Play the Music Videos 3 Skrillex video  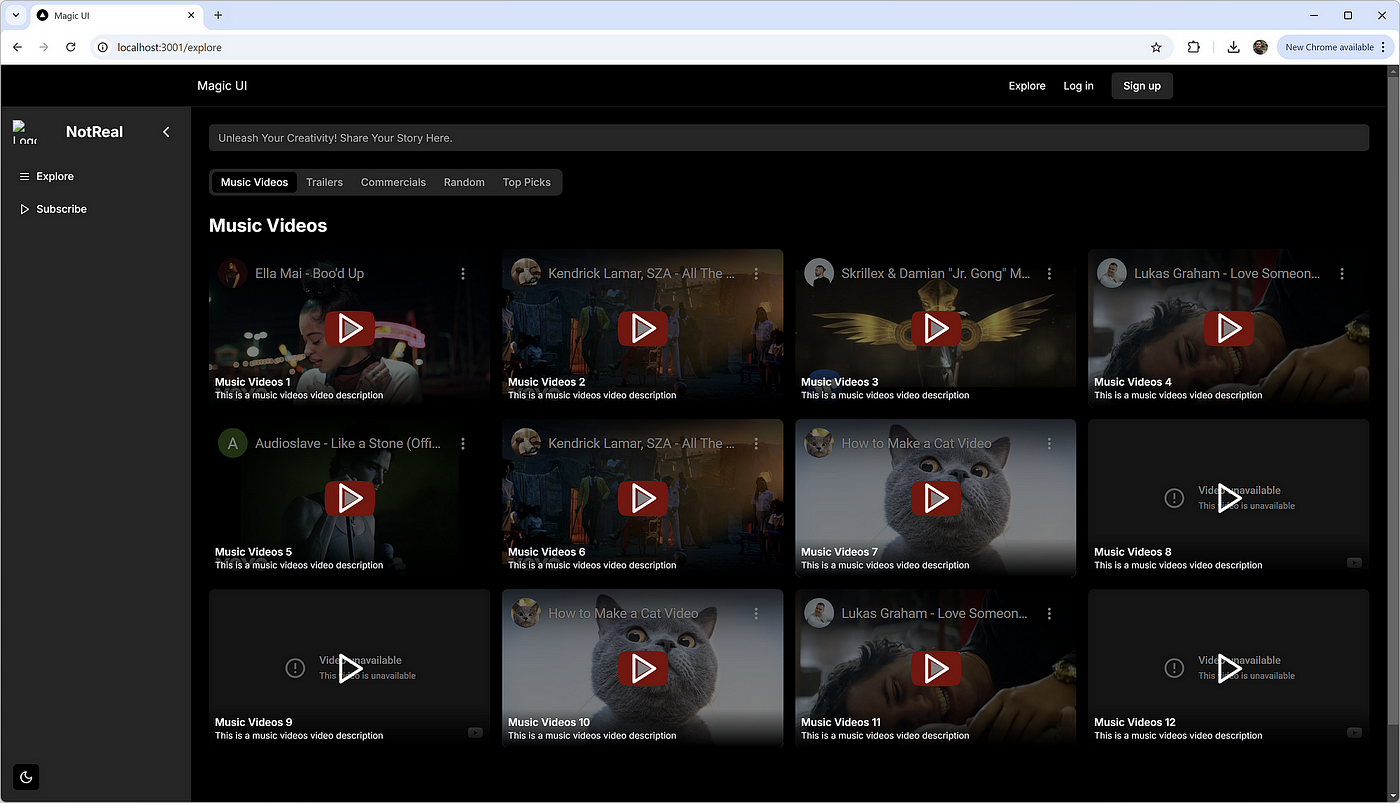click(936, 328)
